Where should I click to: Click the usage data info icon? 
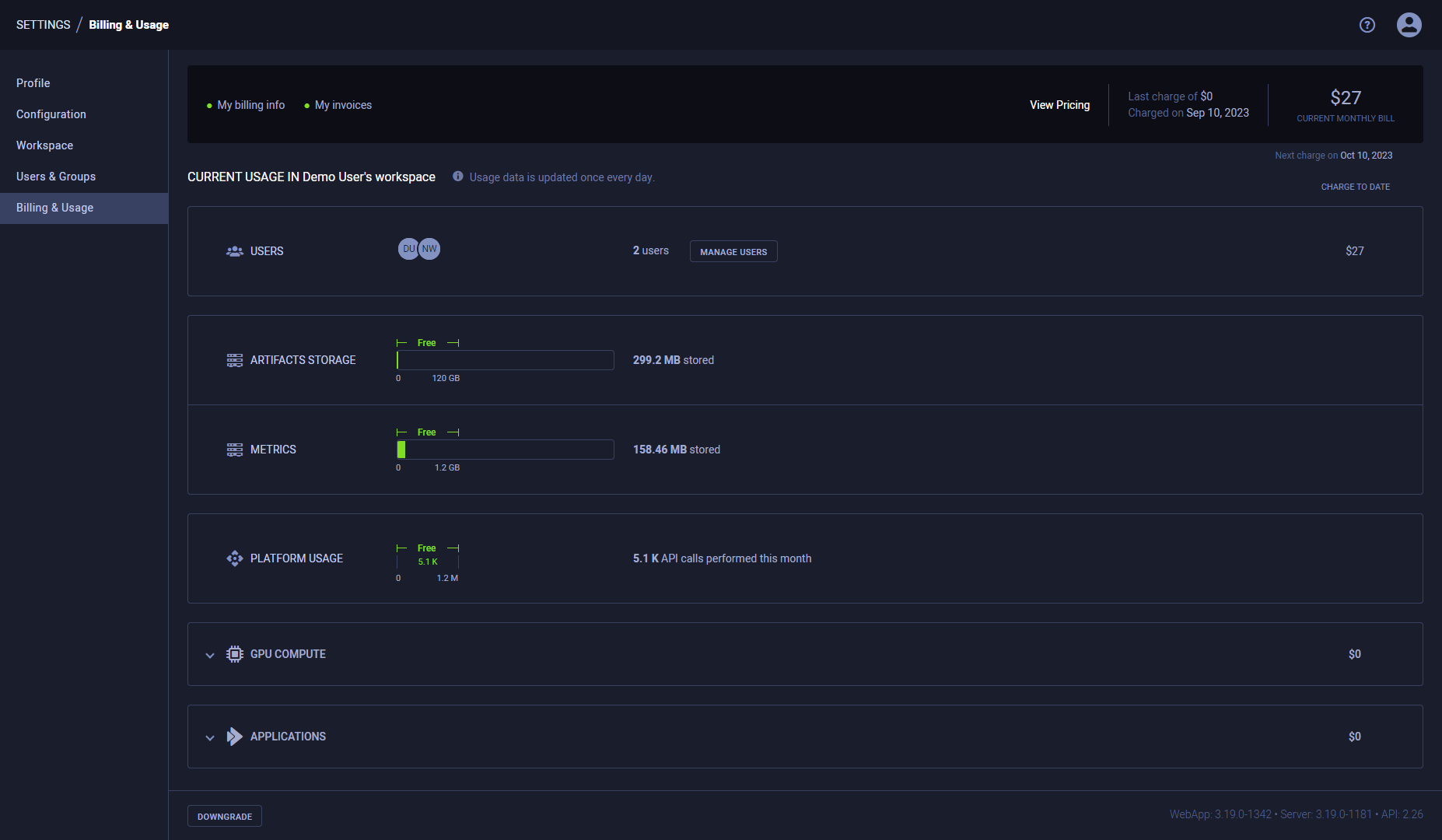tap(458, 177)
